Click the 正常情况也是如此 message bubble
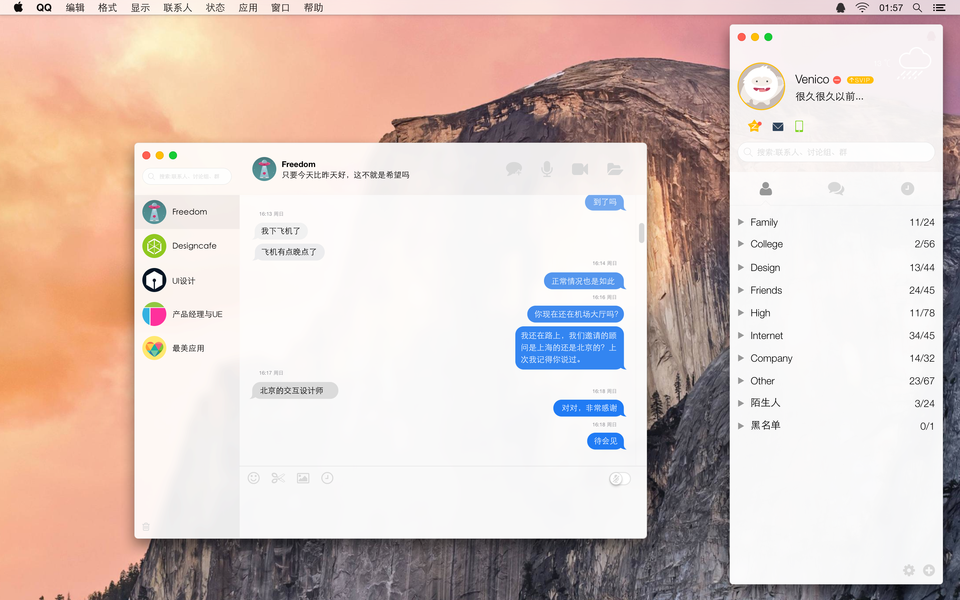960x600 pixels. pyautogui.click(x=583, y=281)
